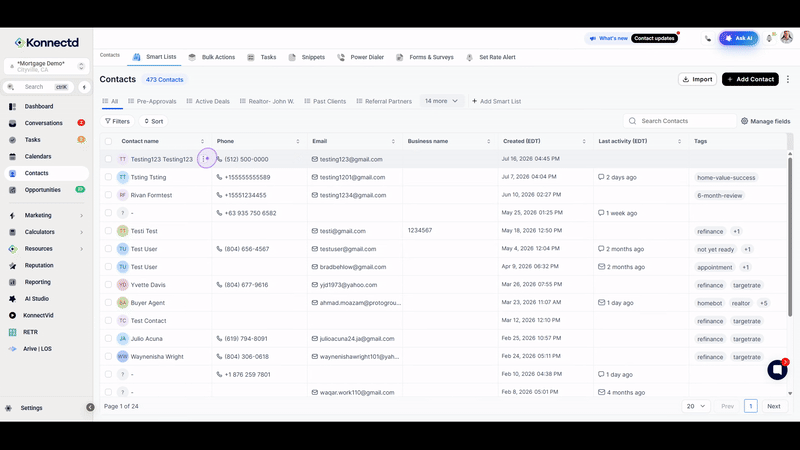Click the Konnectd logo
Image resolution: width=800 pixels, height=450 pixels.
pos(46,43)
